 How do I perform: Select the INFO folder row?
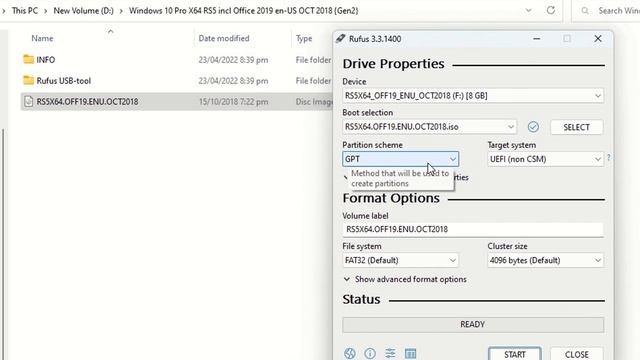[x=176, y=60]
